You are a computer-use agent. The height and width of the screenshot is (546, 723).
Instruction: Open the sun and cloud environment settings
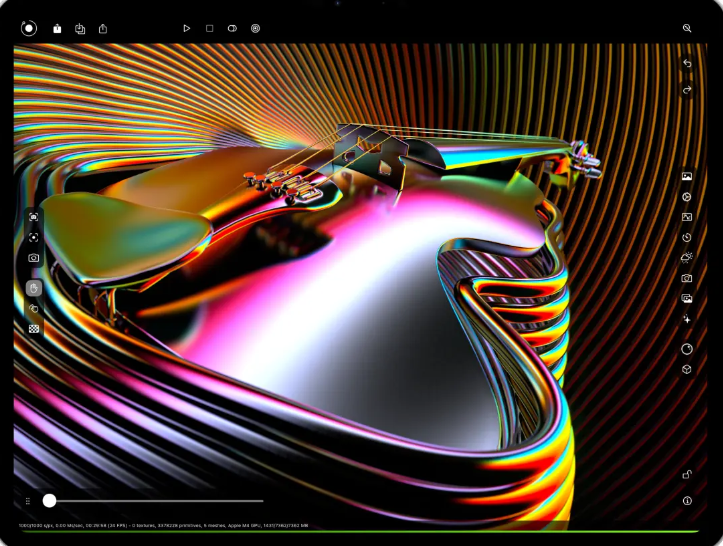(687, 258)
